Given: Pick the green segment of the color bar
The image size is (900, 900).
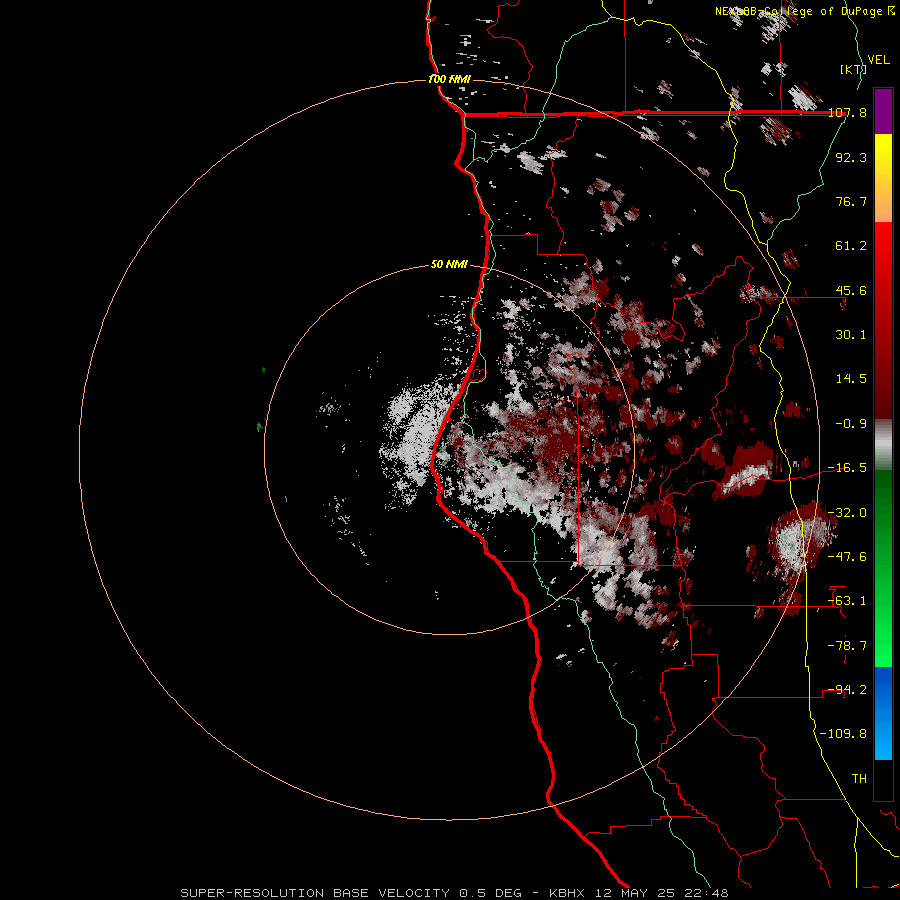Looking at the screenshot, I should 883,568.
